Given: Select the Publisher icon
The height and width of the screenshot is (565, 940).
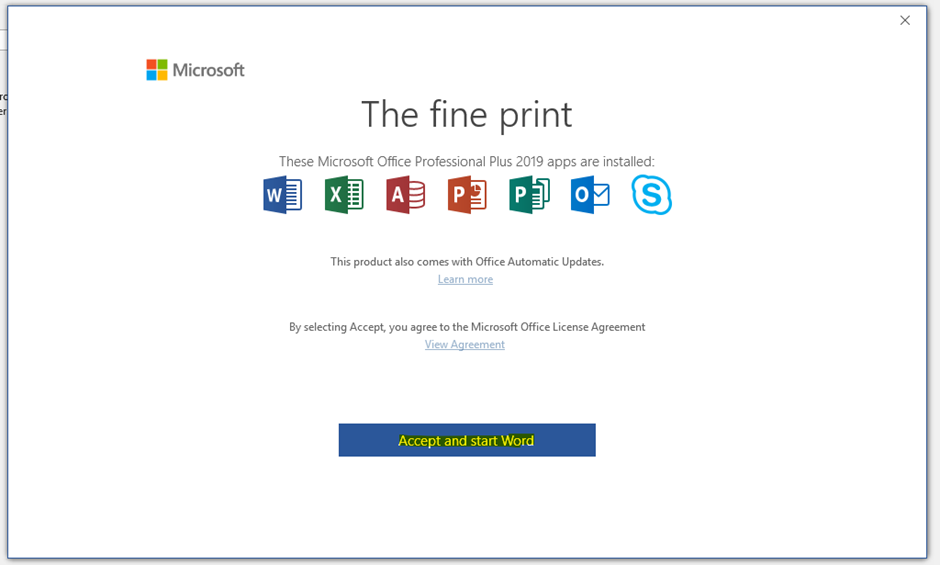Looking at the screenshot, I should pos(529,194).
